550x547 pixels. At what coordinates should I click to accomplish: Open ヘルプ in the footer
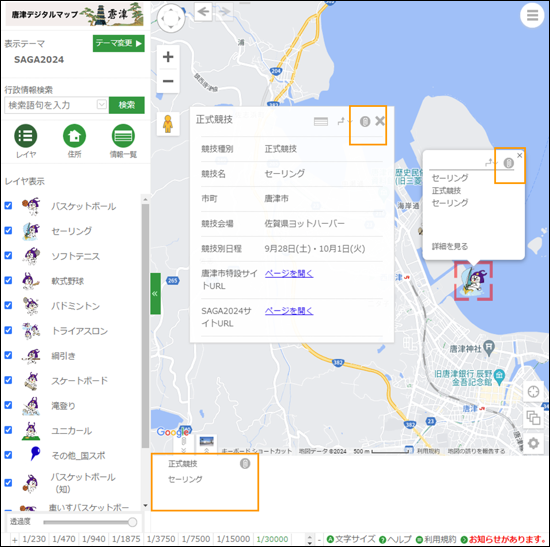tap(395, 539)
